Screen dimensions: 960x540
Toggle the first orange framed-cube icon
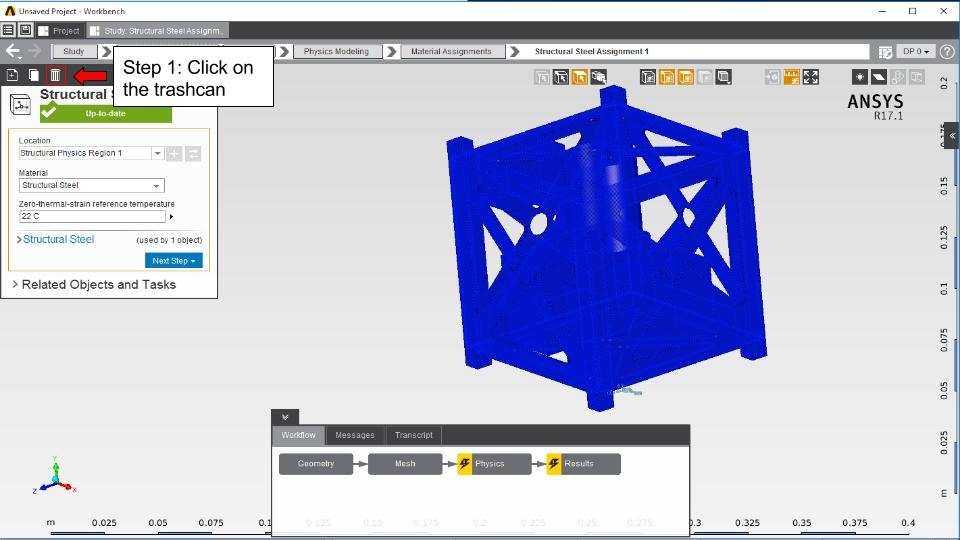[x=667, y=77]
